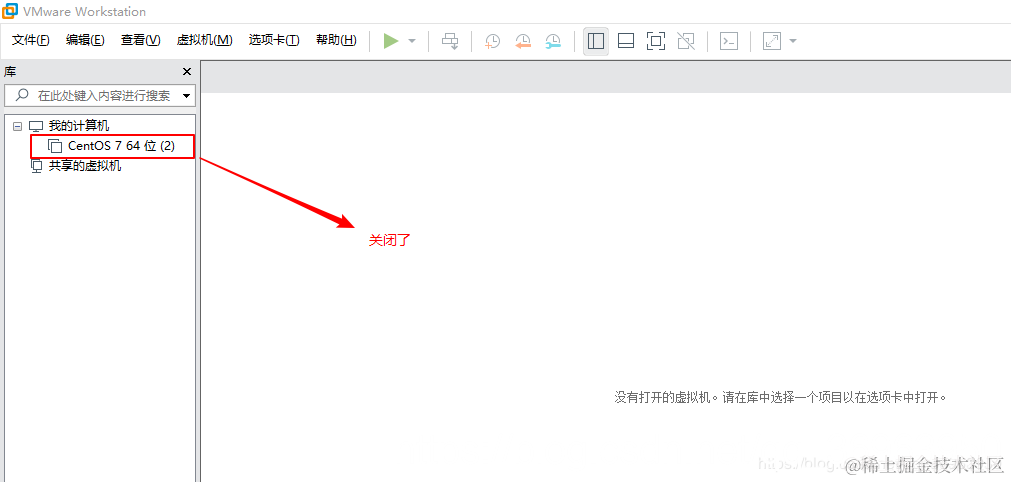Open the 查看(V) menu

[x=141, y=41]
